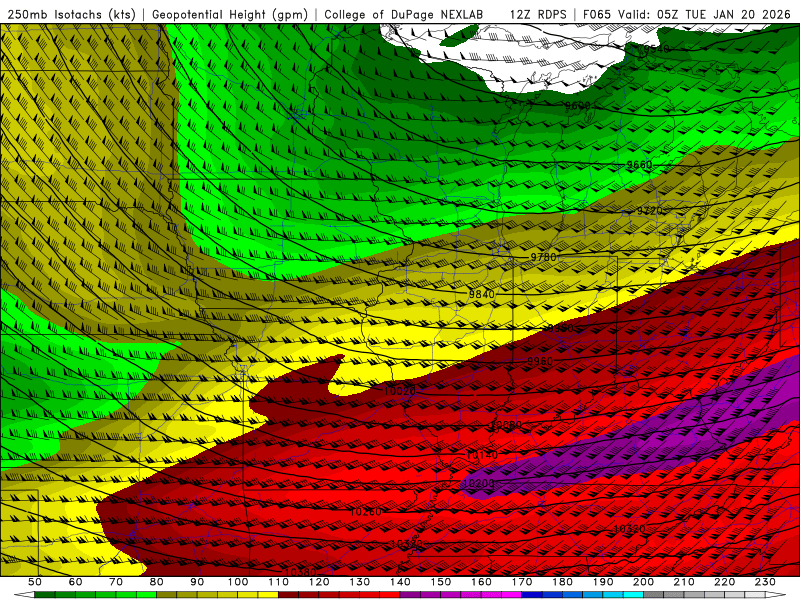800x600 pixels.
Task: Click the 120 kts color scale label
Action: 319,582
